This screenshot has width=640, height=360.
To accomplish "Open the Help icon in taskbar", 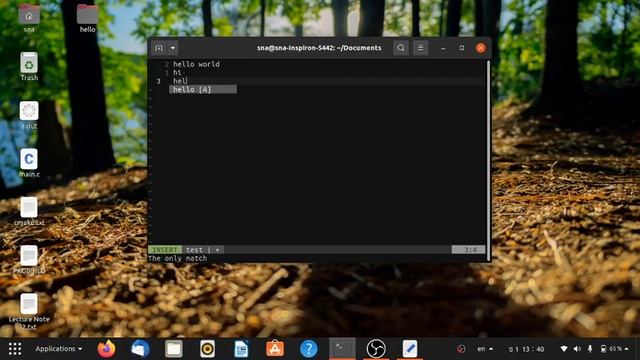I will point(309,349).
